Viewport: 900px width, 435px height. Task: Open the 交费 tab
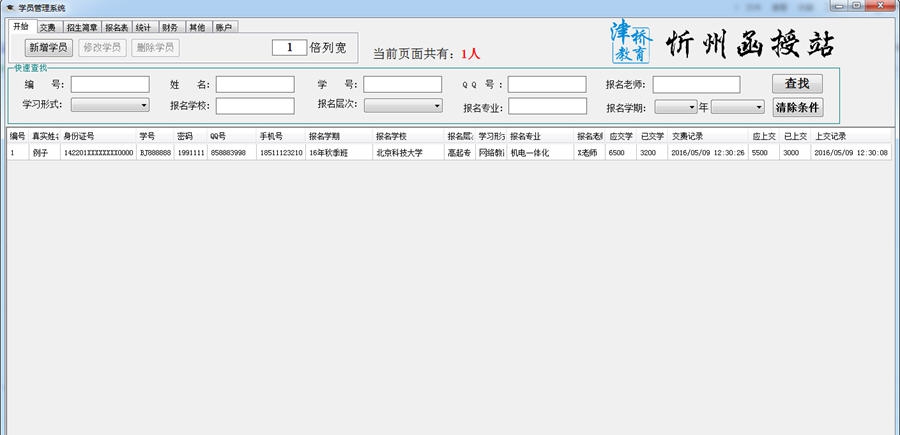tap(48, 27)
